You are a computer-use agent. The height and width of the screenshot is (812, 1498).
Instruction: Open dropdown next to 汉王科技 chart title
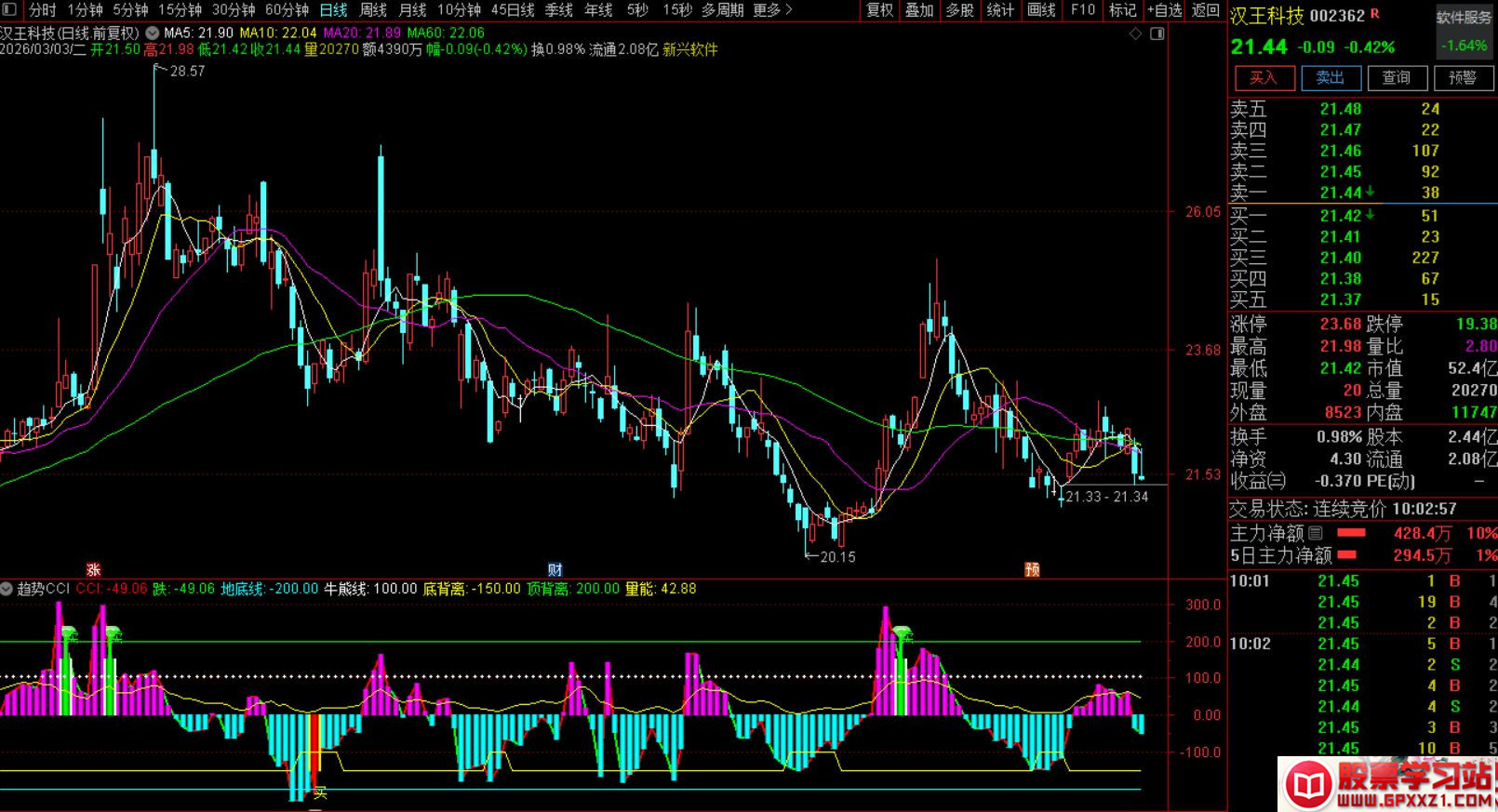pyautogui.click(x=152, y=33)
